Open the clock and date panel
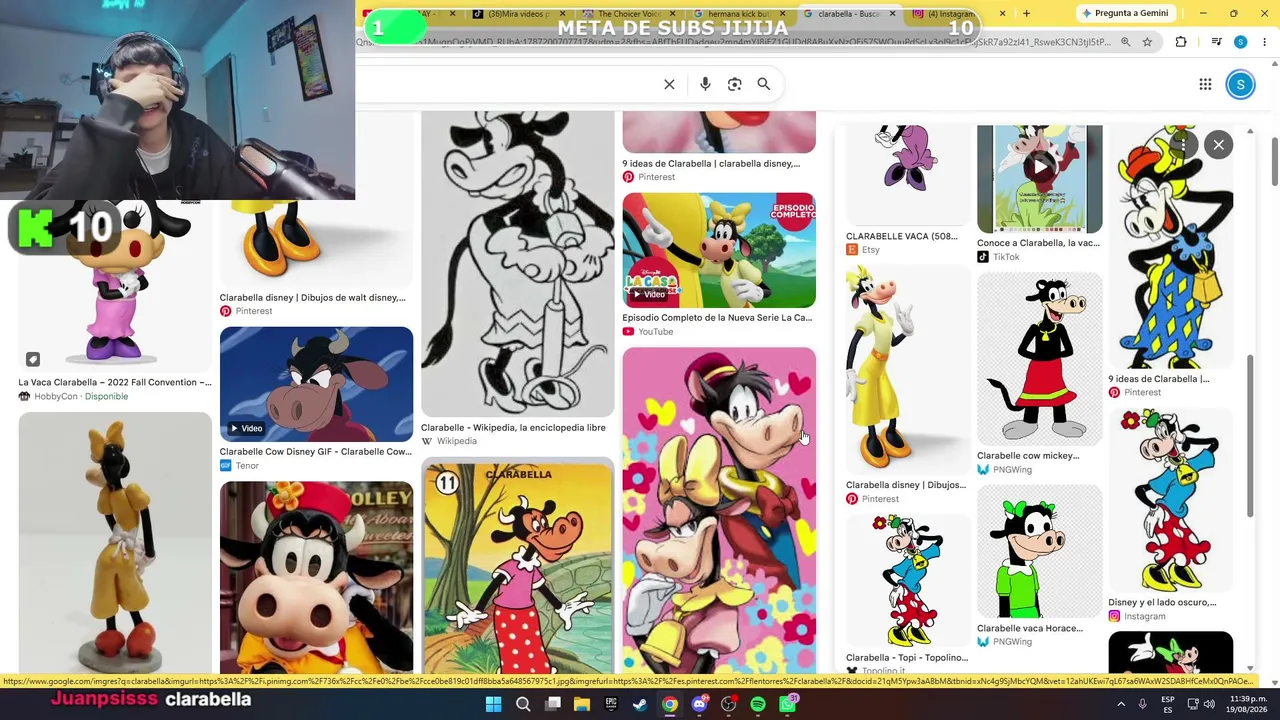This screenshot has height=720, width=1280. 1245,705
